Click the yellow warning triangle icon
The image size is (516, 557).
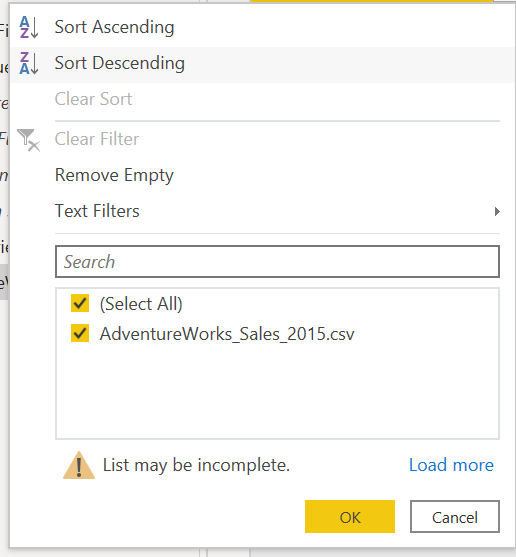pyautogui.click(x=79, y=465)
